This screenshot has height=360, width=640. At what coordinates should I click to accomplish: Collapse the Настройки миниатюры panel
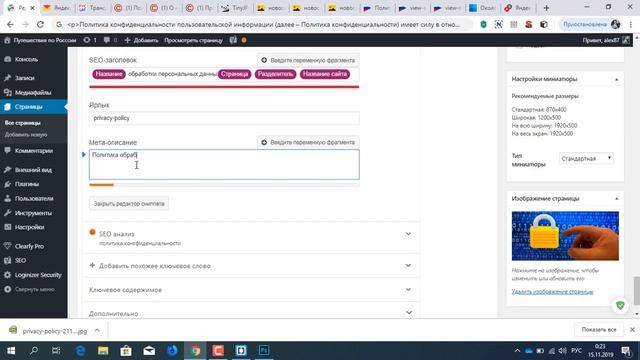coord(616,79)
